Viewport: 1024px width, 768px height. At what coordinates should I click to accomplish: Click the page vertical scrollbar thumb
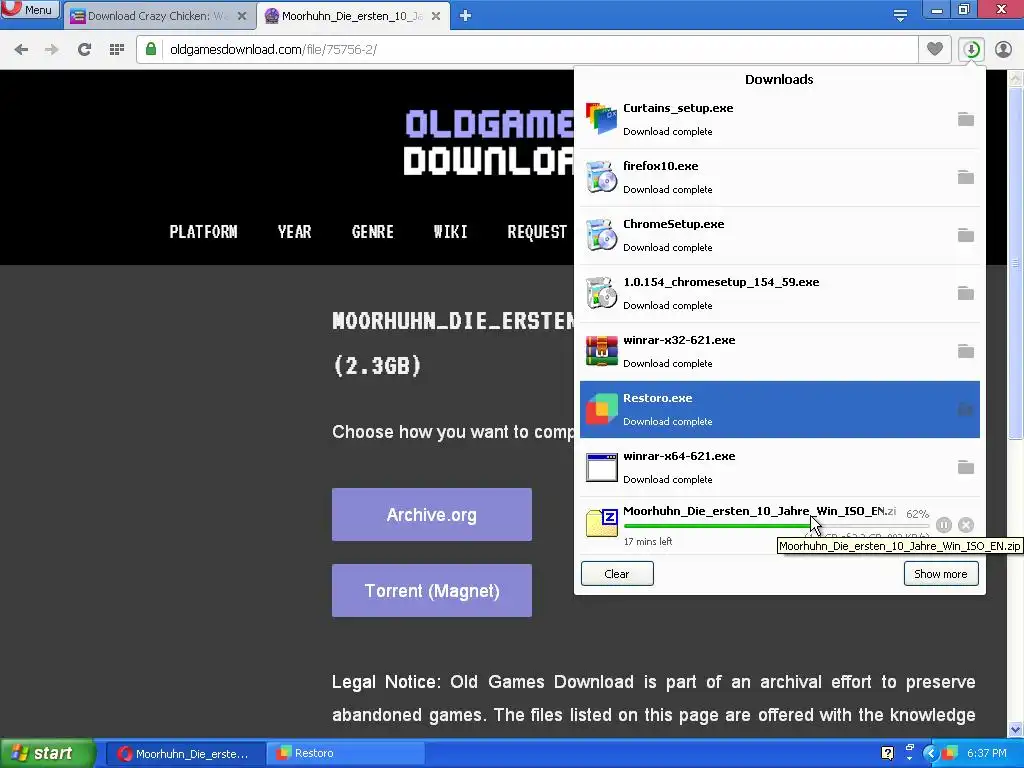[x=1016, y=263]
